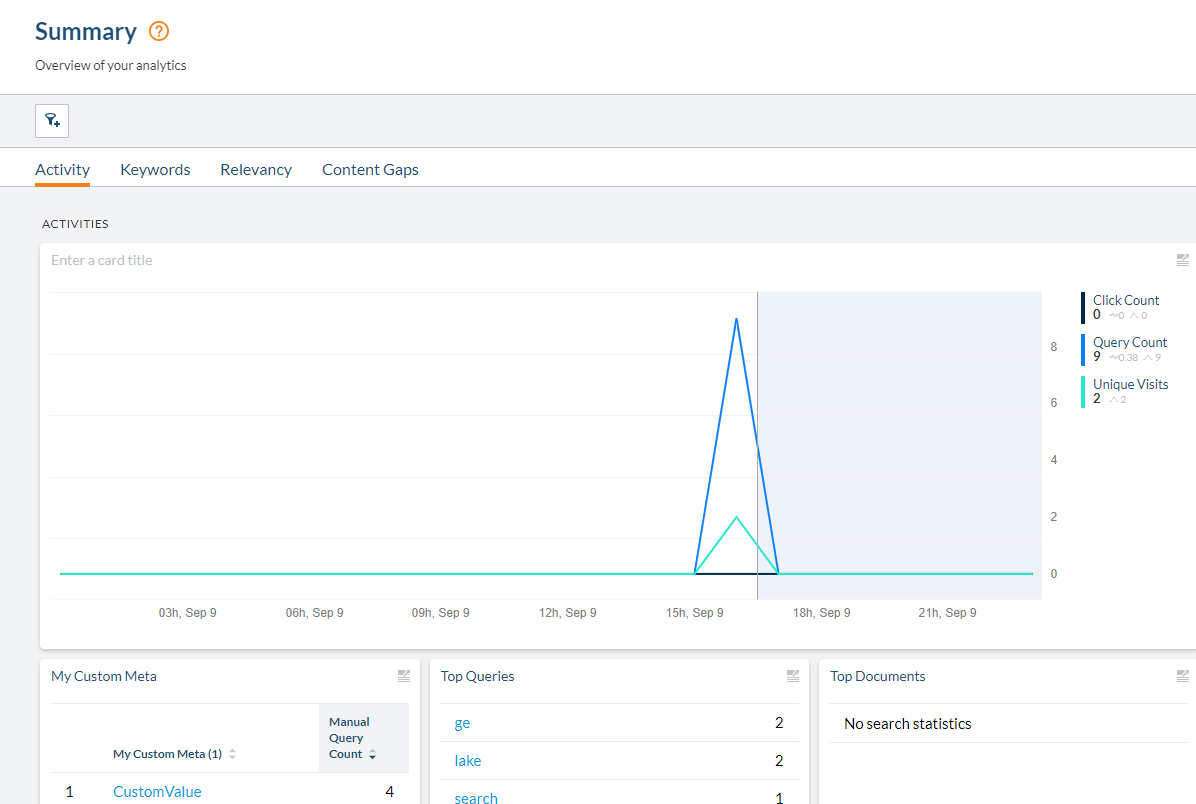The image size is (1196, 804).
Task: Open the CustomValue link
Action: point(157,792)
